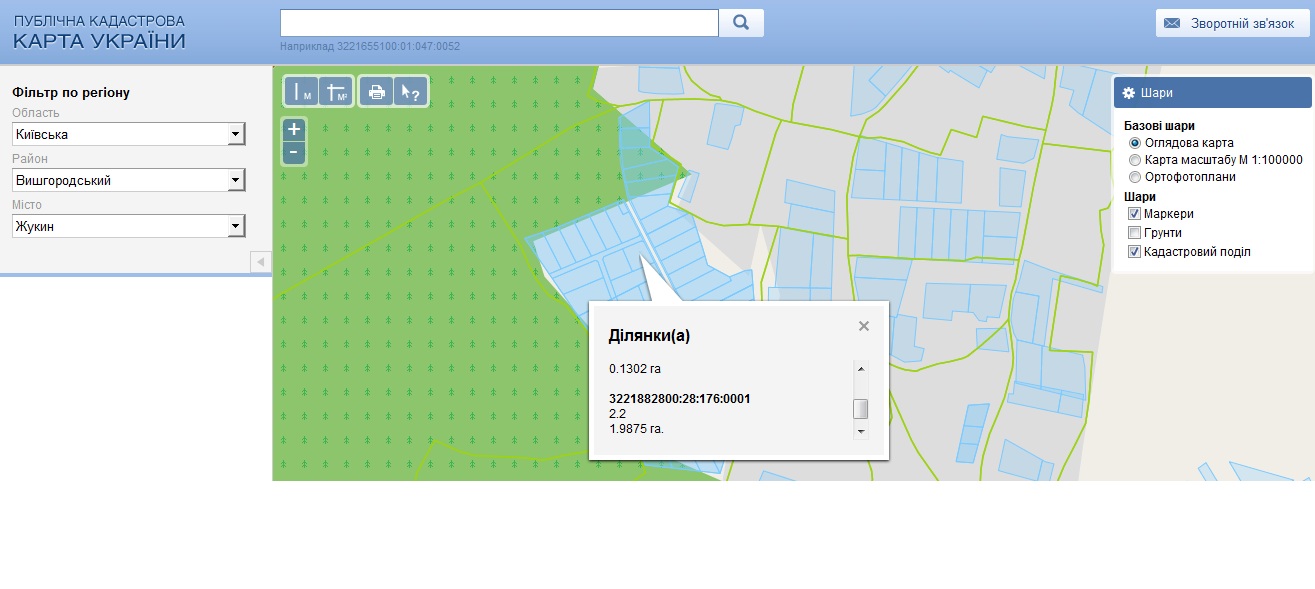Select the area measurement tool
Screen dimensions: 1315x589
coord(337,91)
